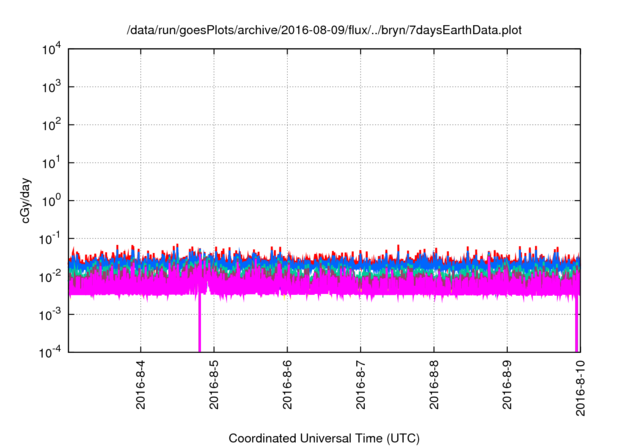Click the 2016-8-4 date tick label
The height and width of the screenshot is (448, 640).
point(140,385)
